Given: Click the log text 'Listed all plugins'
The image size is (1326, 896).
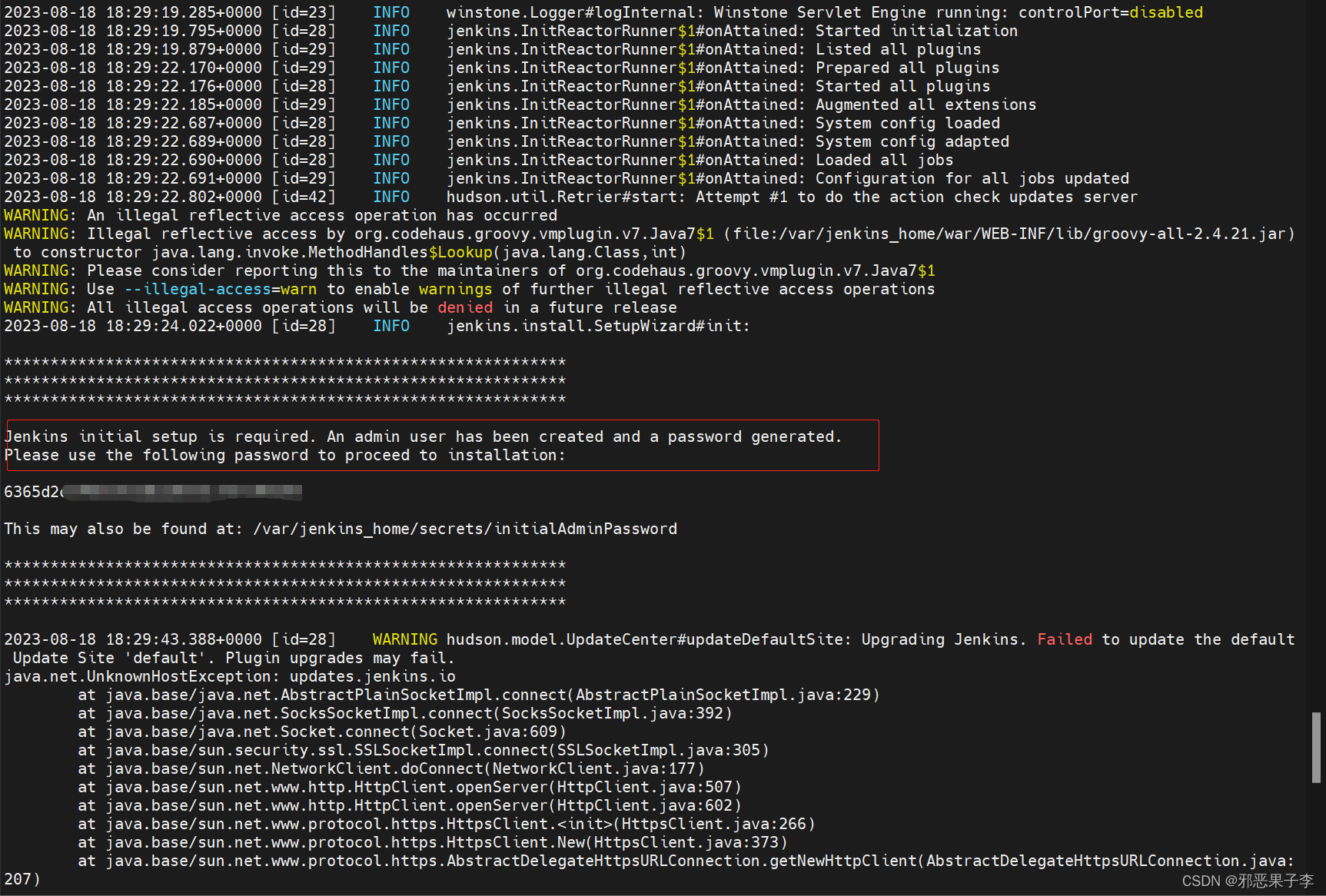Looking at the screenshot, I should point(898,49).
